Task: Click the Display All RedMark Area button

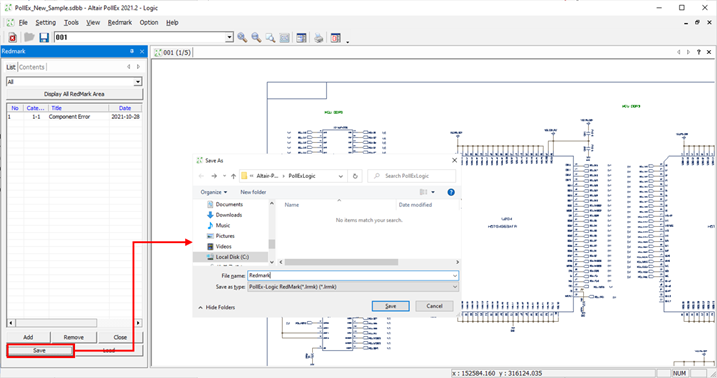Action: pos(74,94)
